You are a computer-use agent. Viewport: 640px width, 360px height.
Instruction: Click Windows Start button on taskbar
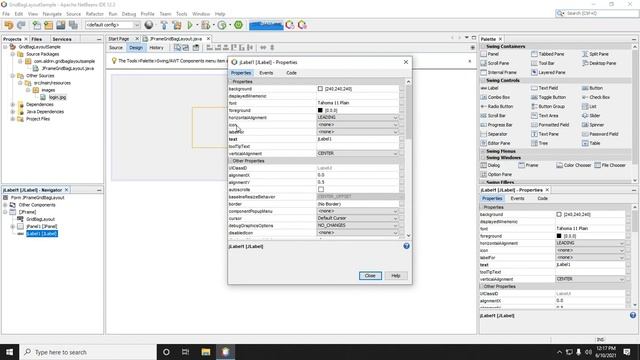(9, 352)
